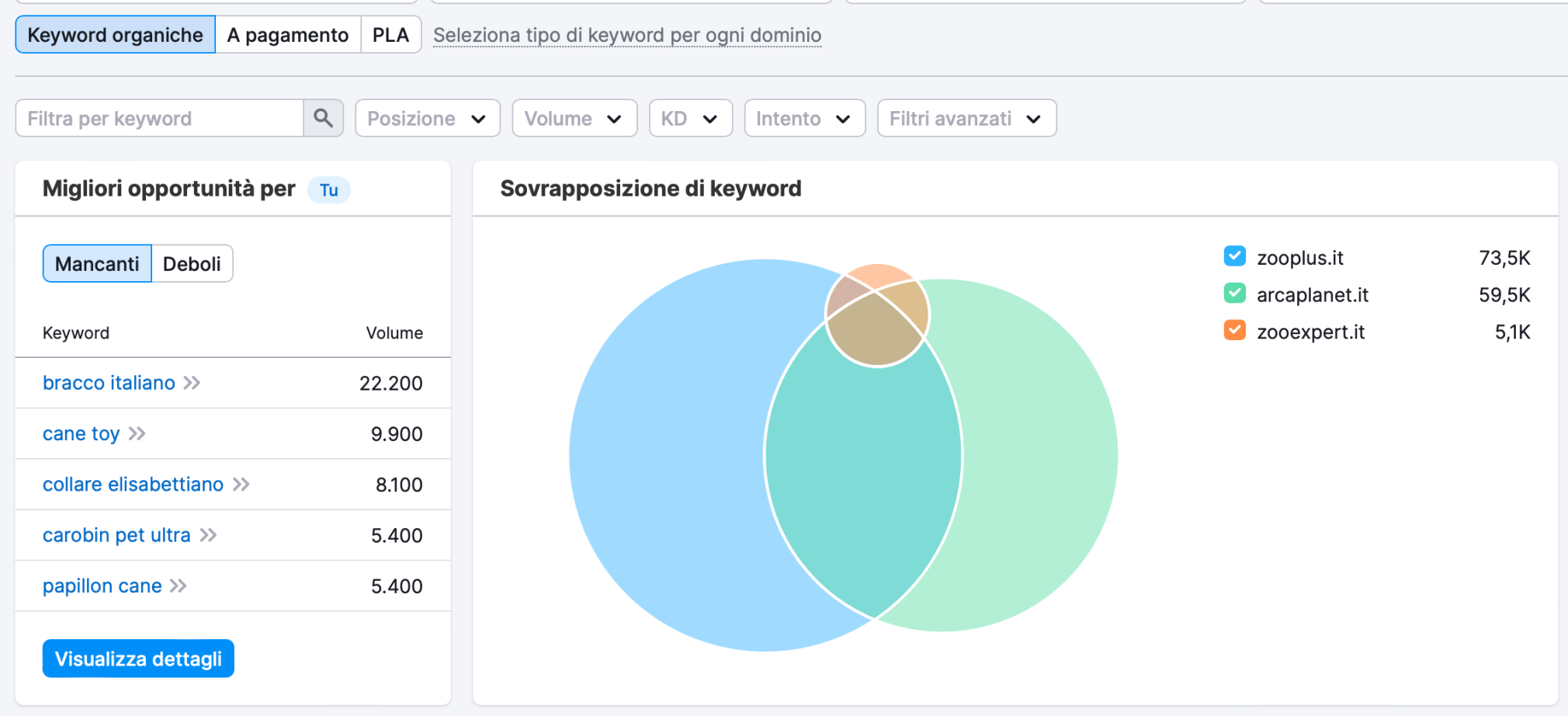Open the Posizione filter dropdown
1568x716 pixels.
[427, 118]
